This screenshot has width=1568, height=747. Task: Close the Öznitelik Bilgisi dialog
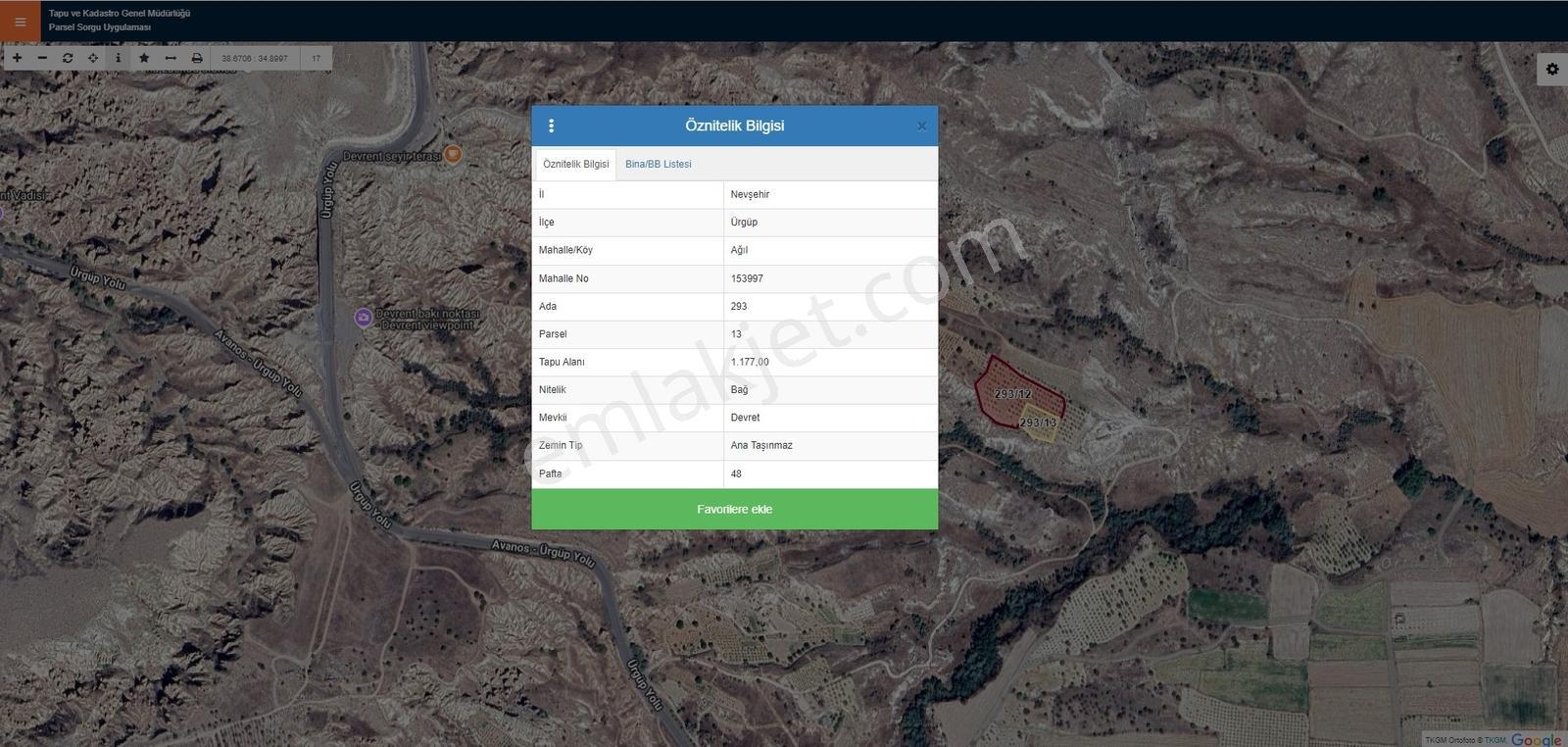point(921,126)
